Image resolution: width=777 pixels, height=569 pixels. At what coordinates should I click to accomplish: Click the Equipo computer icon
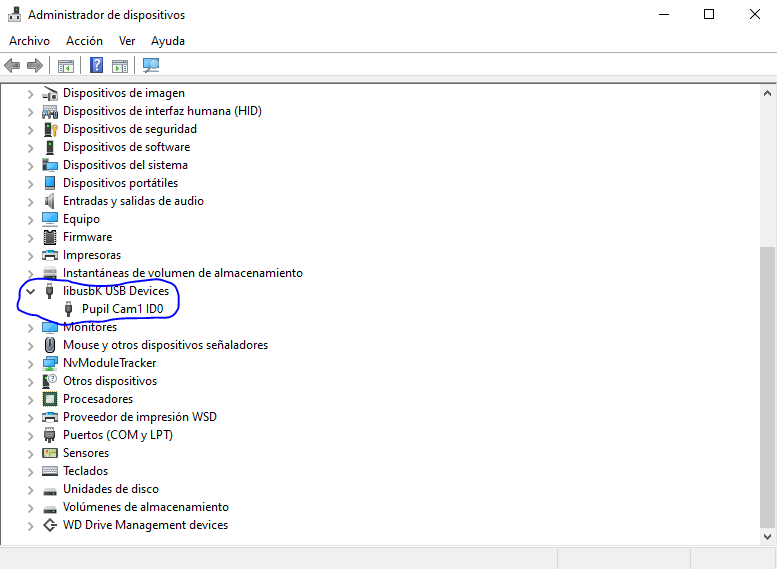tap(50, 219)
